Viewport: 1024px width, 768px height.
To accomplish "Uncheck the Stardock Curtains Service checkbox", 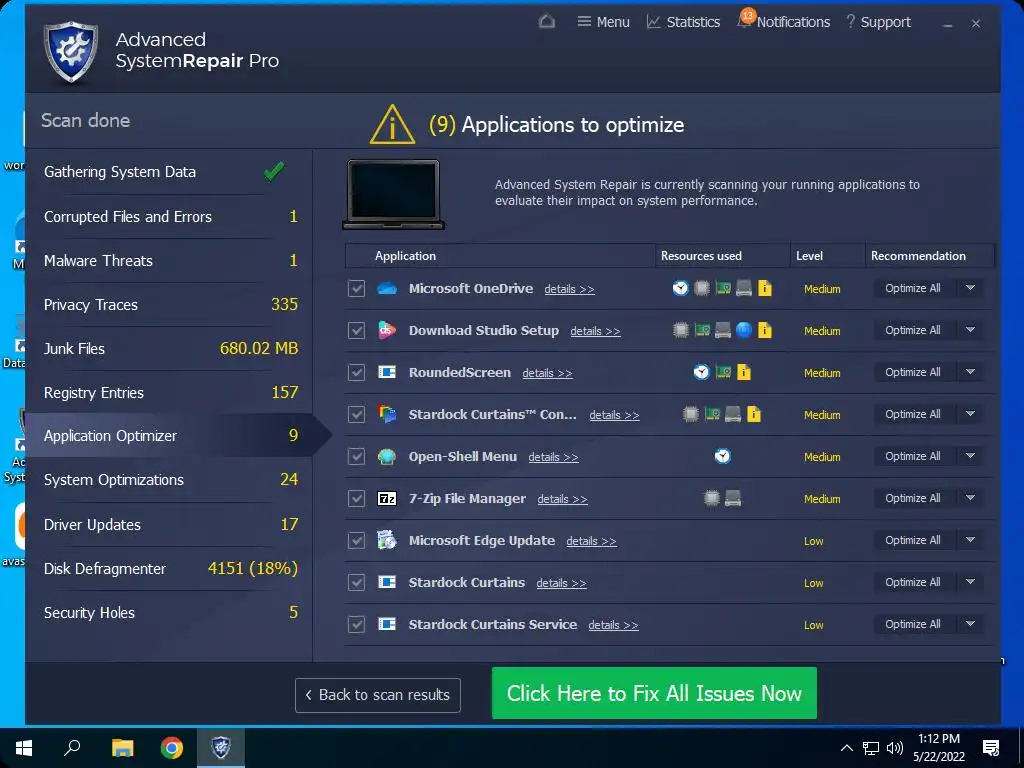I will point(357,624).
